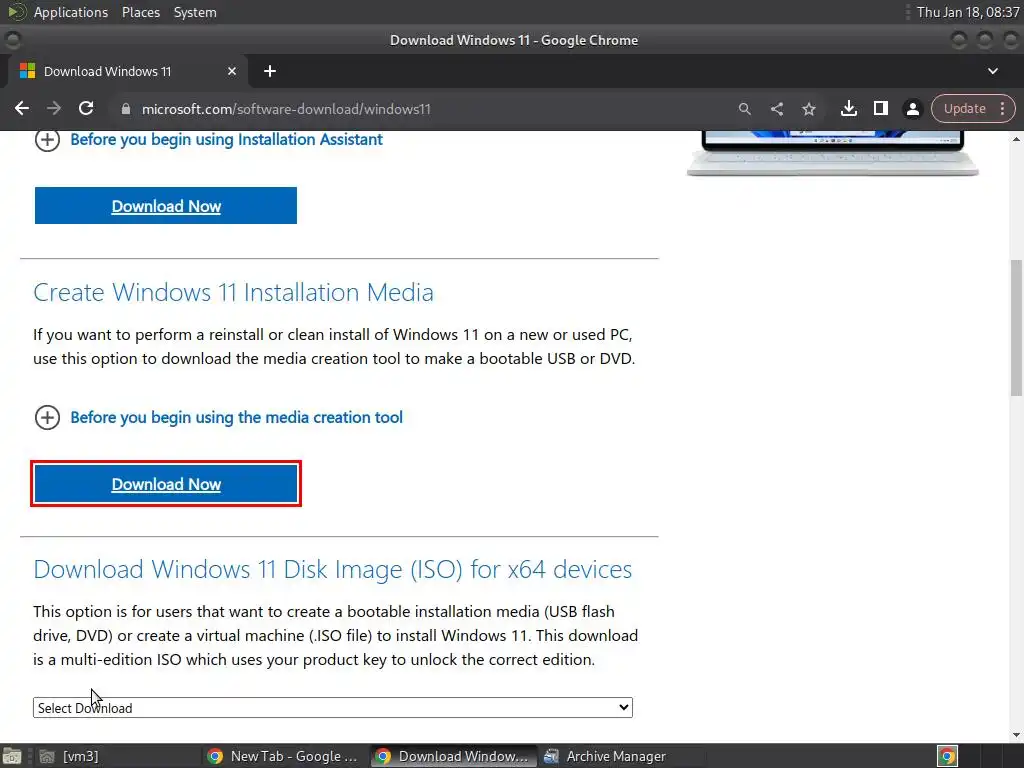Click Download Now for Create Installation Media
1024x768 pixels.
tap(166, 484)
